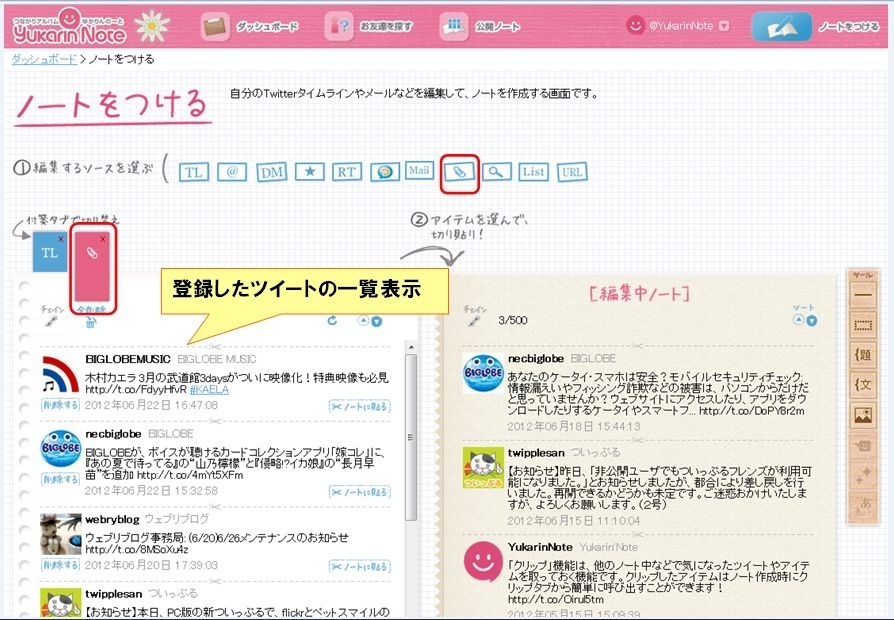Image resolution: width=894 pixels, height=620 pixels.
Task: Sort the note descending with down arrow
Action: 811,321
